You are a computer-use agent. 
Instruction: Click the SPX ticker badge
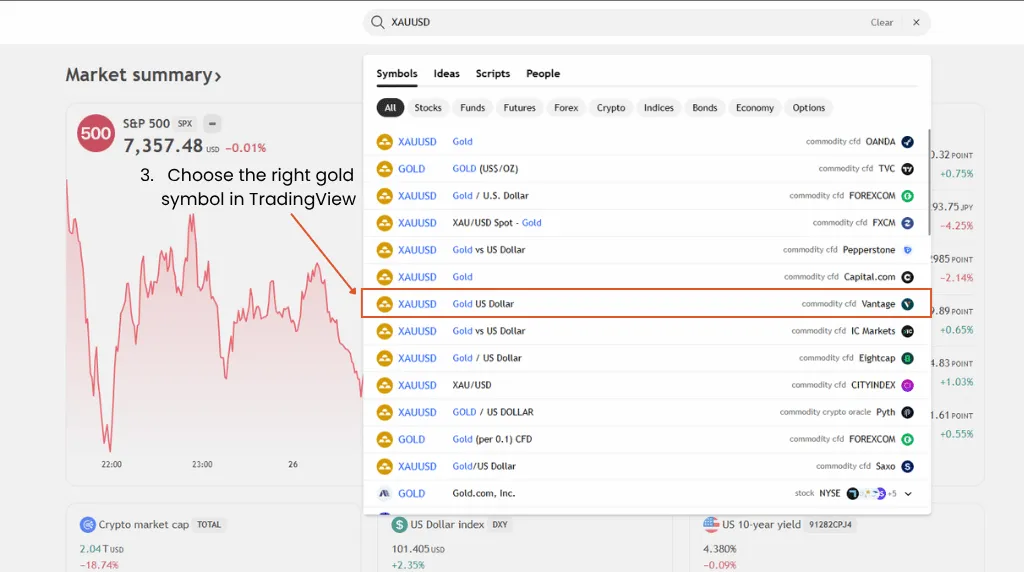(x=185, y=123)
